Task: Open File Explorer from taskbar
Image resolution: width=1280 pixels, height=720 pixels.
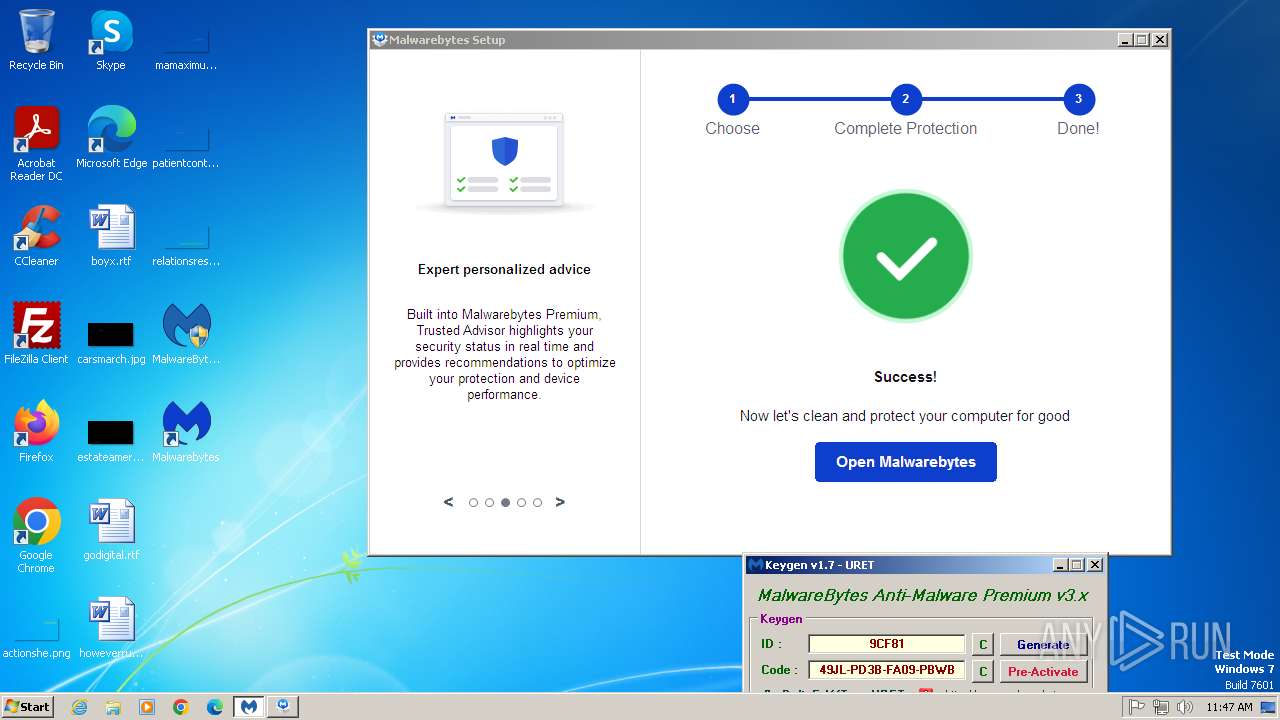Action: click(113, 707)
